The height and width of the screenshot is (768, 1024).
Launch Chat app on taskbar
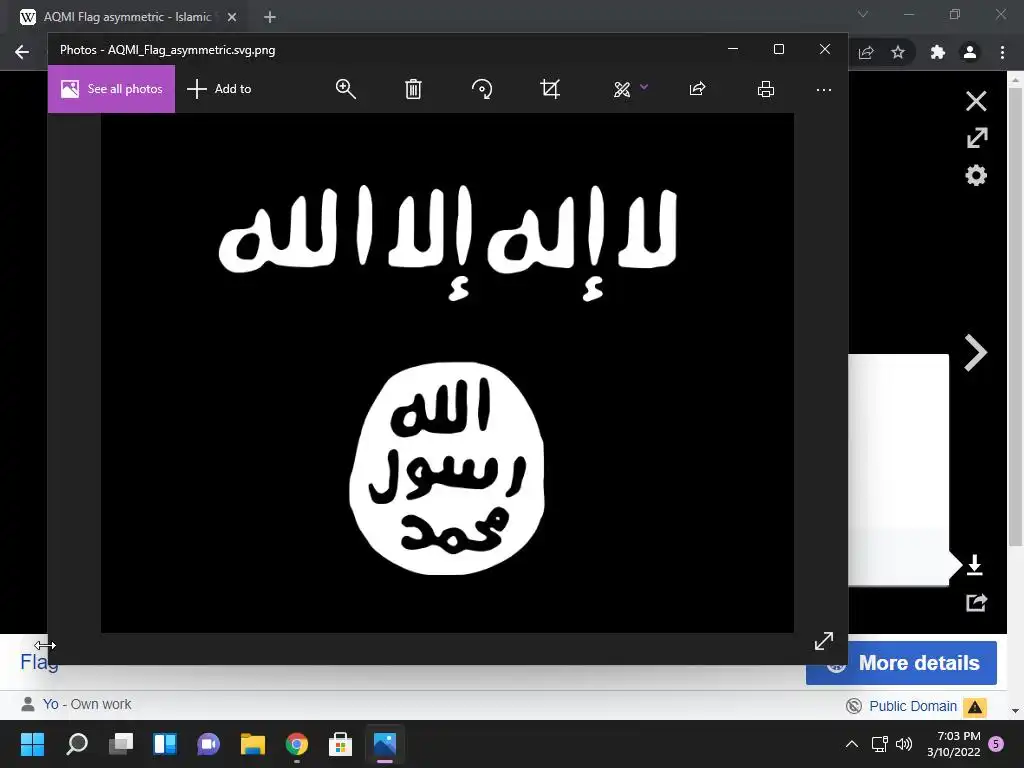click(208, 744)
